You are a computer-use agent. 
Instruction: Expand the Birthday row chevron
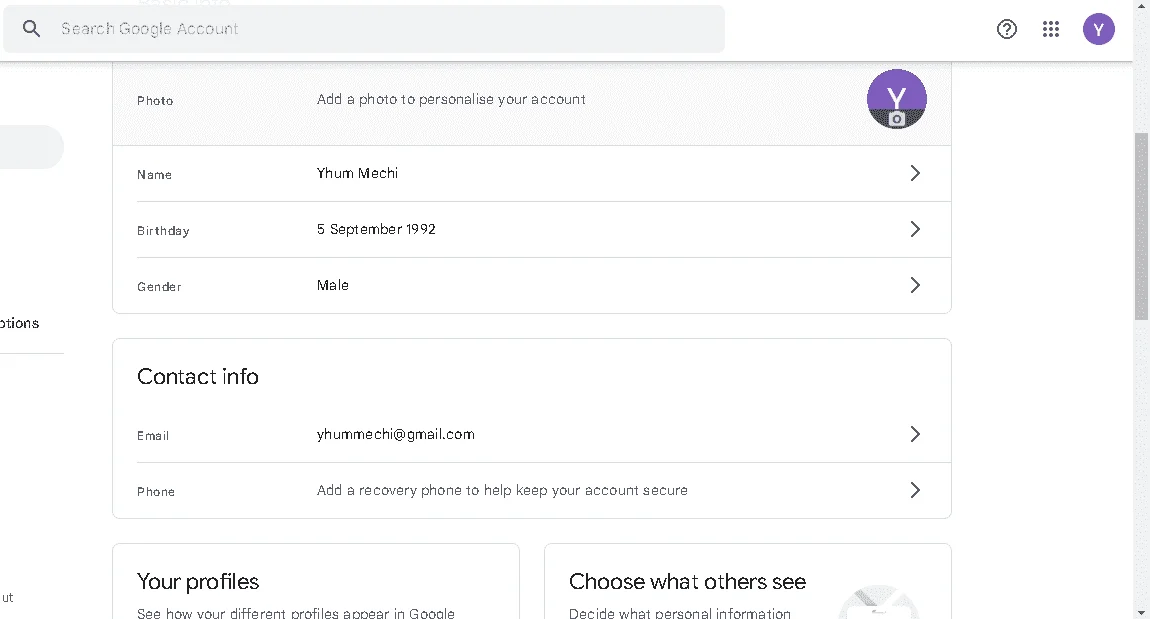point(915,229)
